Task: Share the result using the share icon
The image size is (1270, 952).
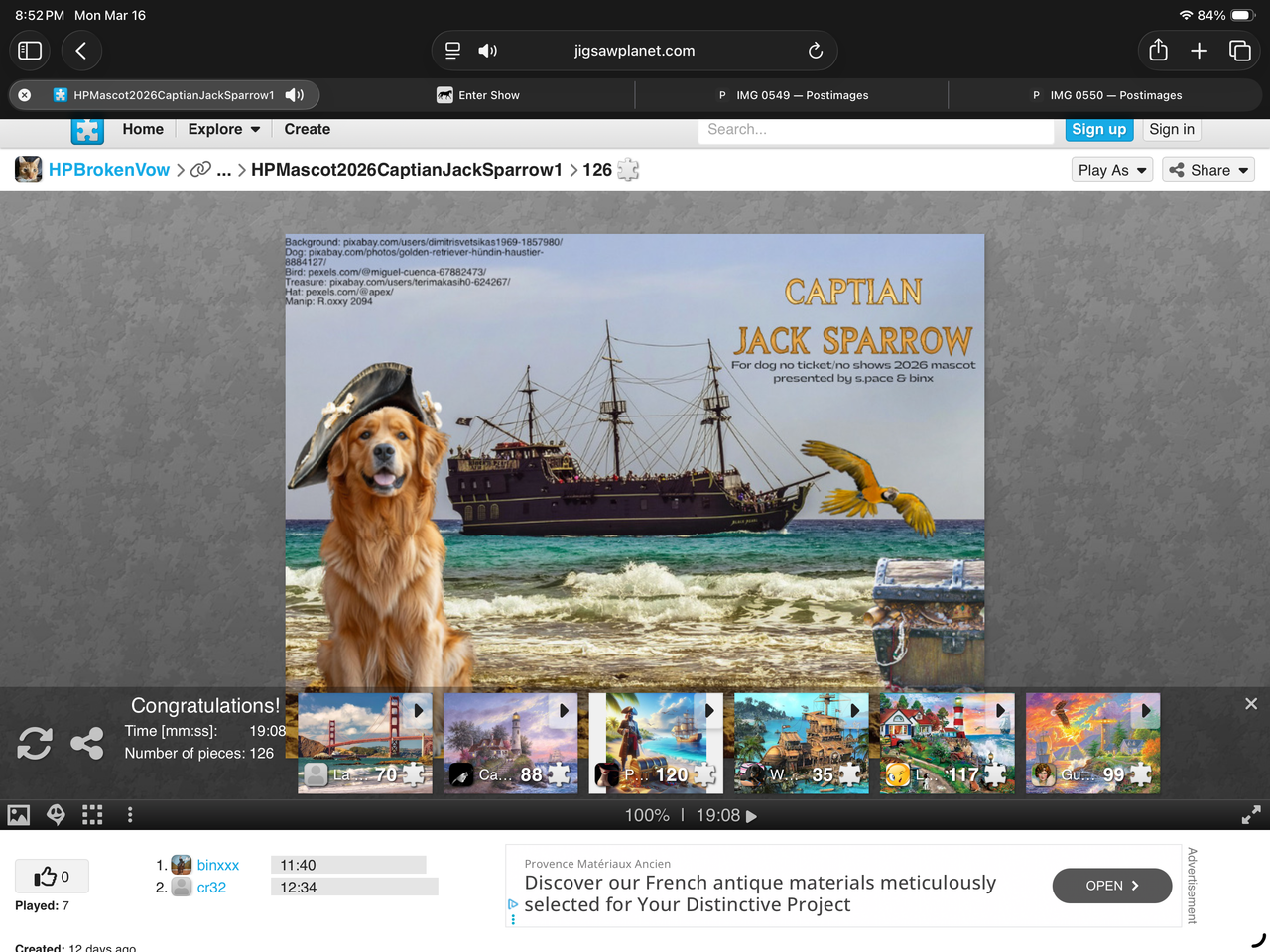Action: click(87, 743)
